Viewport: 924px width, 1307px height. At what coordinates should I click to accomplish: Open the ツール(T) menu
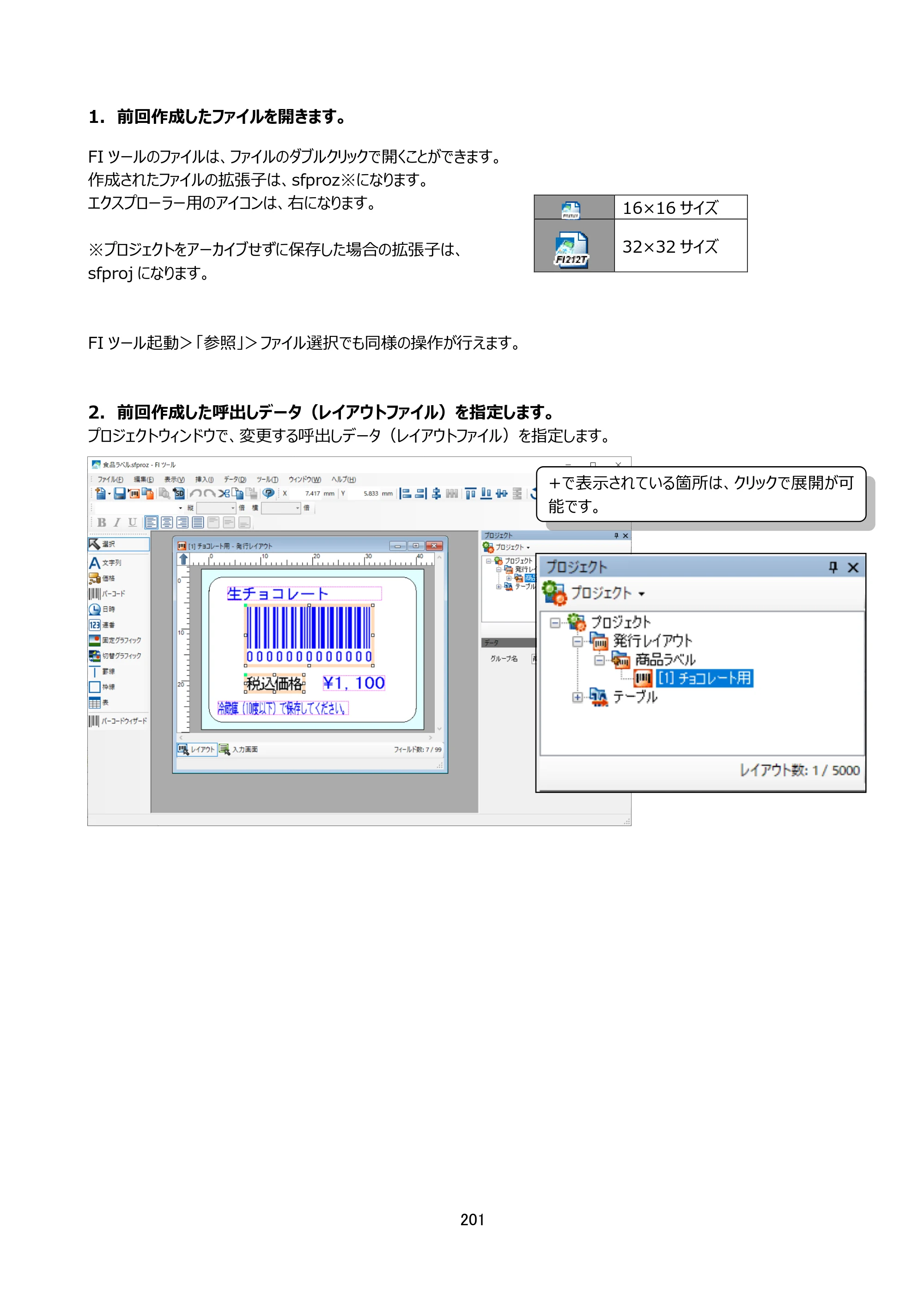point(267,479)
